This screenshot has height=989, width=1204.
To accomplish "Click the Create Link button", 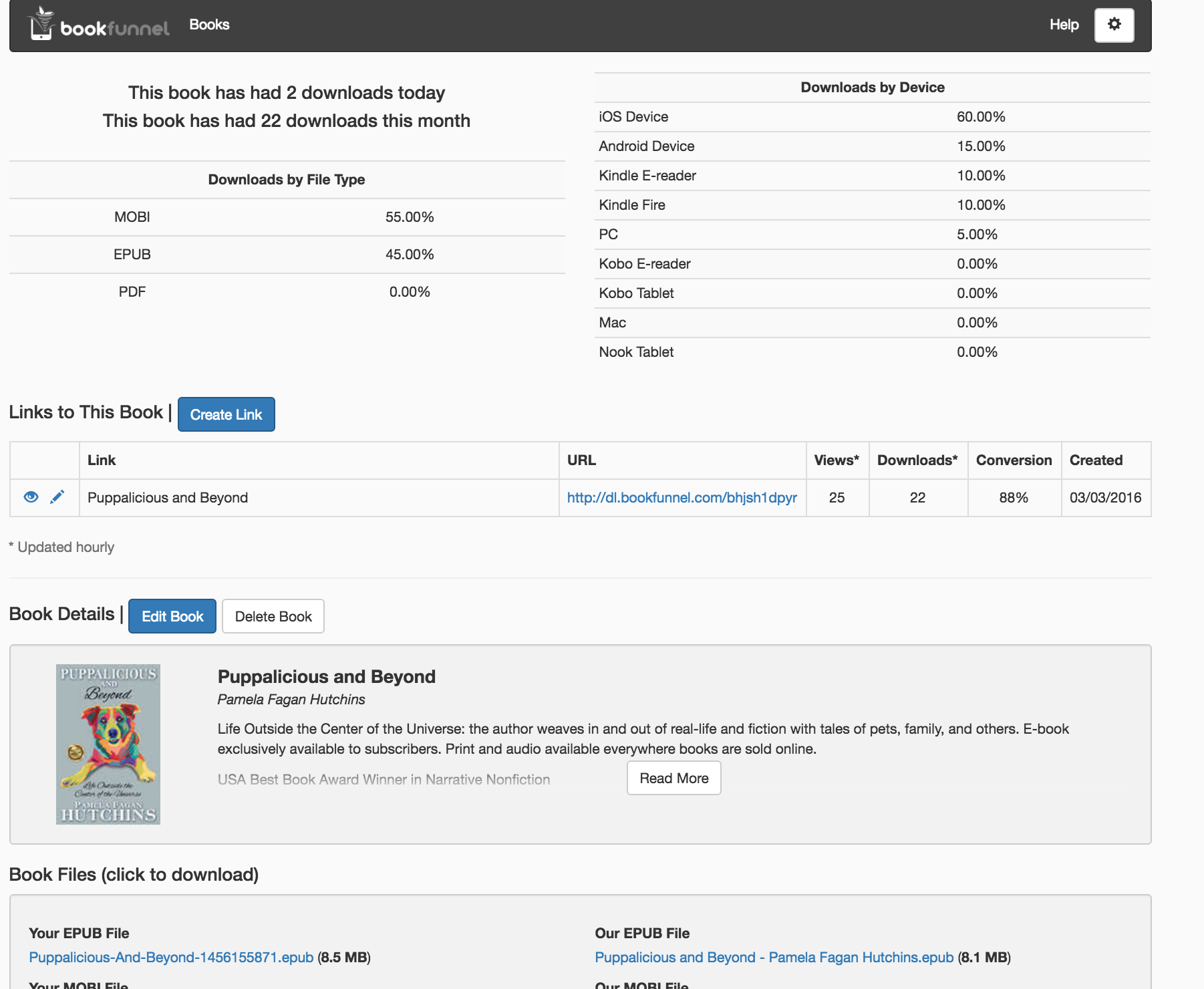I will [x=226, y=414].
